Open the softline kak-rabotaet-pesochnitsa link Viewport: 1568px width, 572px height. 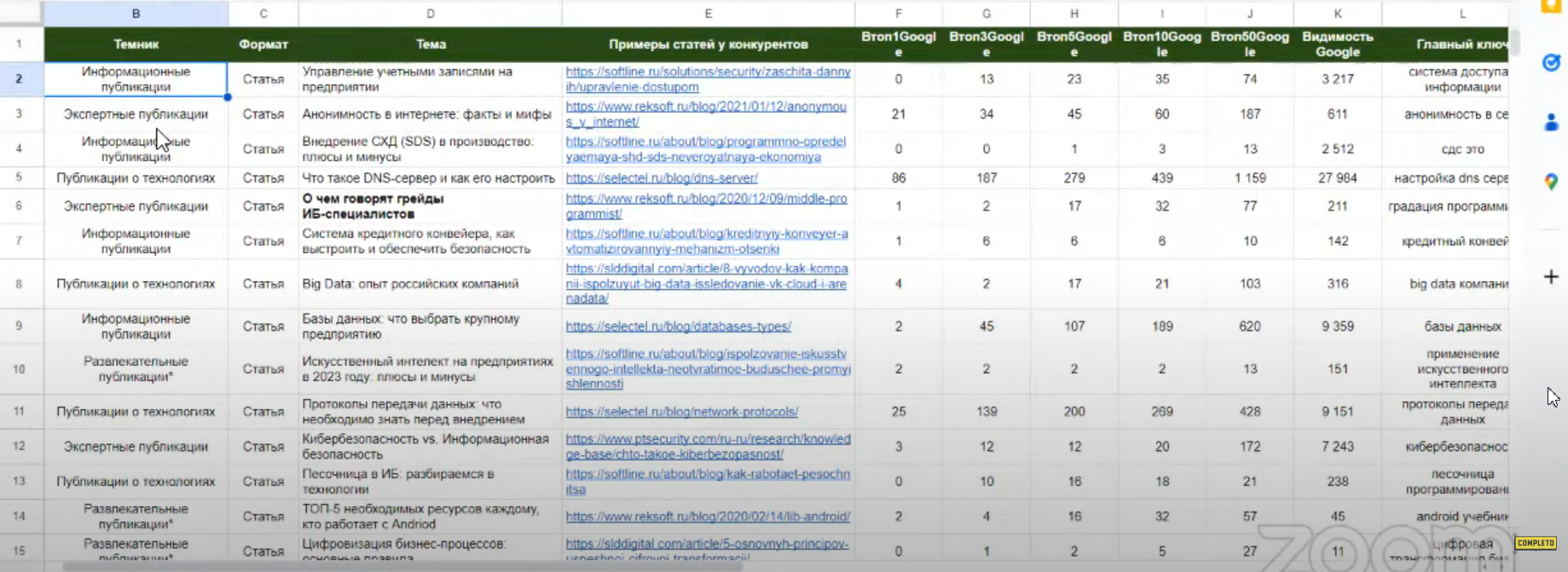coord(708,482)
